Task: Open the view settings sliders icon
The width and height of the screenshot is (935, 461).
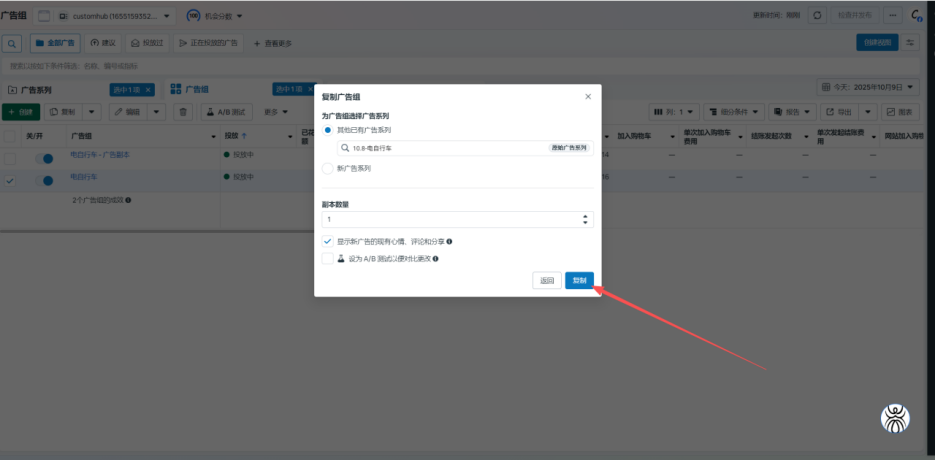Action: pyautogui.click(x=910, y=43)
